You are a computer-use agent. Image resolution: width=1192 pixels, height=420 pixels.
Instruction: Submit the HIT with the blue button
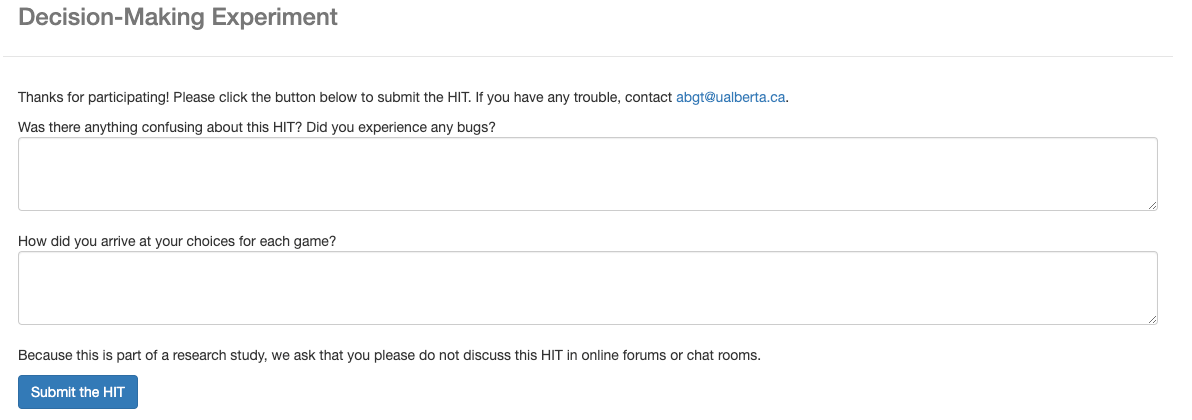[78, 392]
